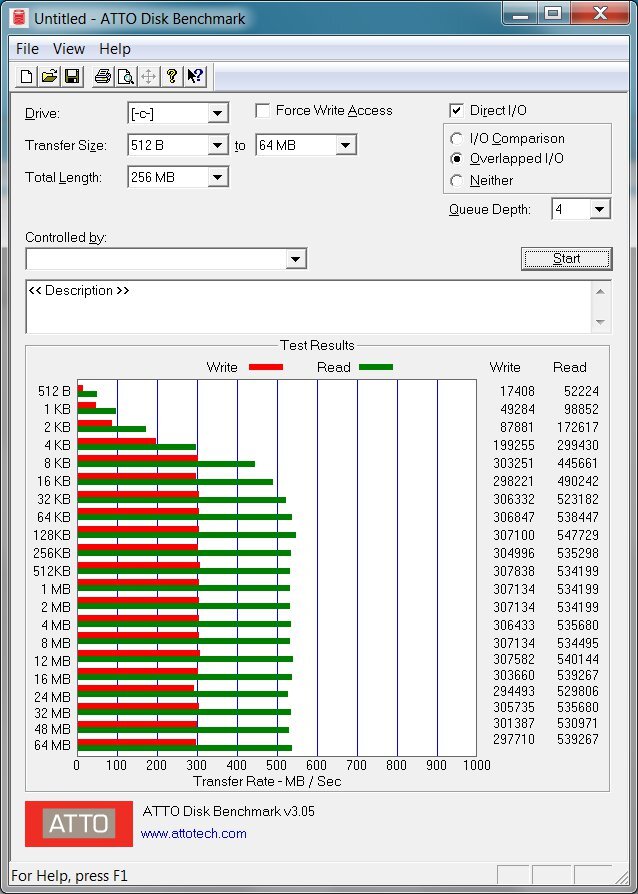Image resolution: width=638 pixels, height=894 pixels.
Task: Open Print Preview from the toolbar
Action: (125, 76)
